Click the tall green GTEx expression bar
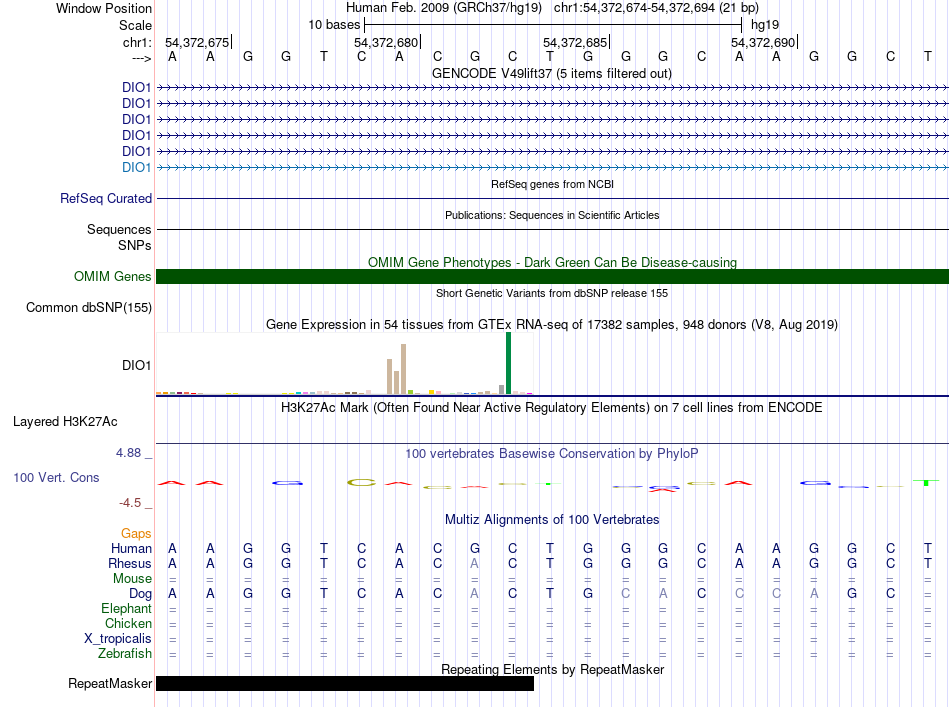This screenshot has height=707, width=950. click(x=508, y=363)
